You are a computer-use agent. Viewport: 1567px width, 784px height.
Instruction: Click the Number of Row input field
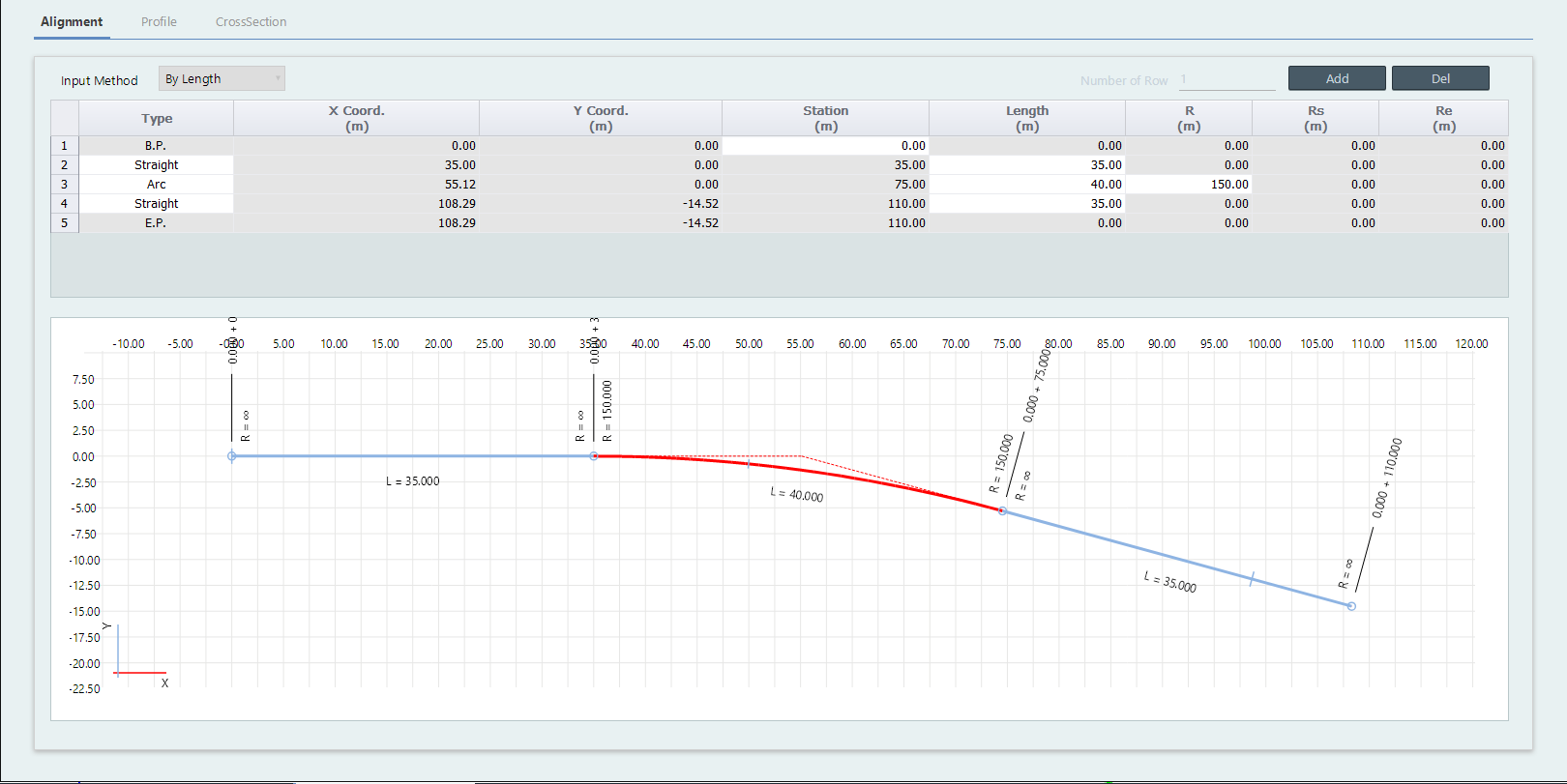tap(1227, 80)
